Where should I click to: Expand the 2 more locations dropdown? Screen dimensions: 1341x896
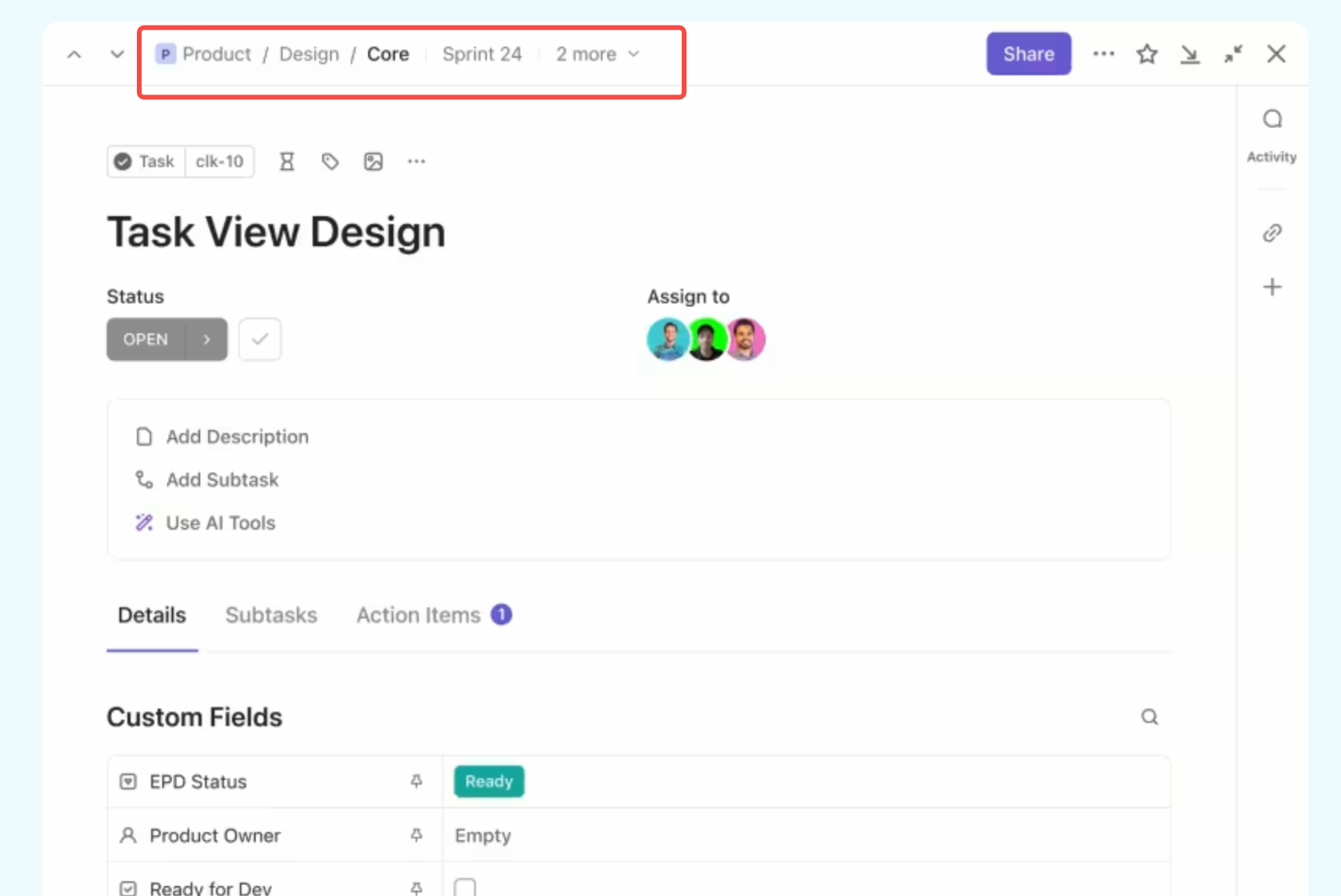coord(598,54)
